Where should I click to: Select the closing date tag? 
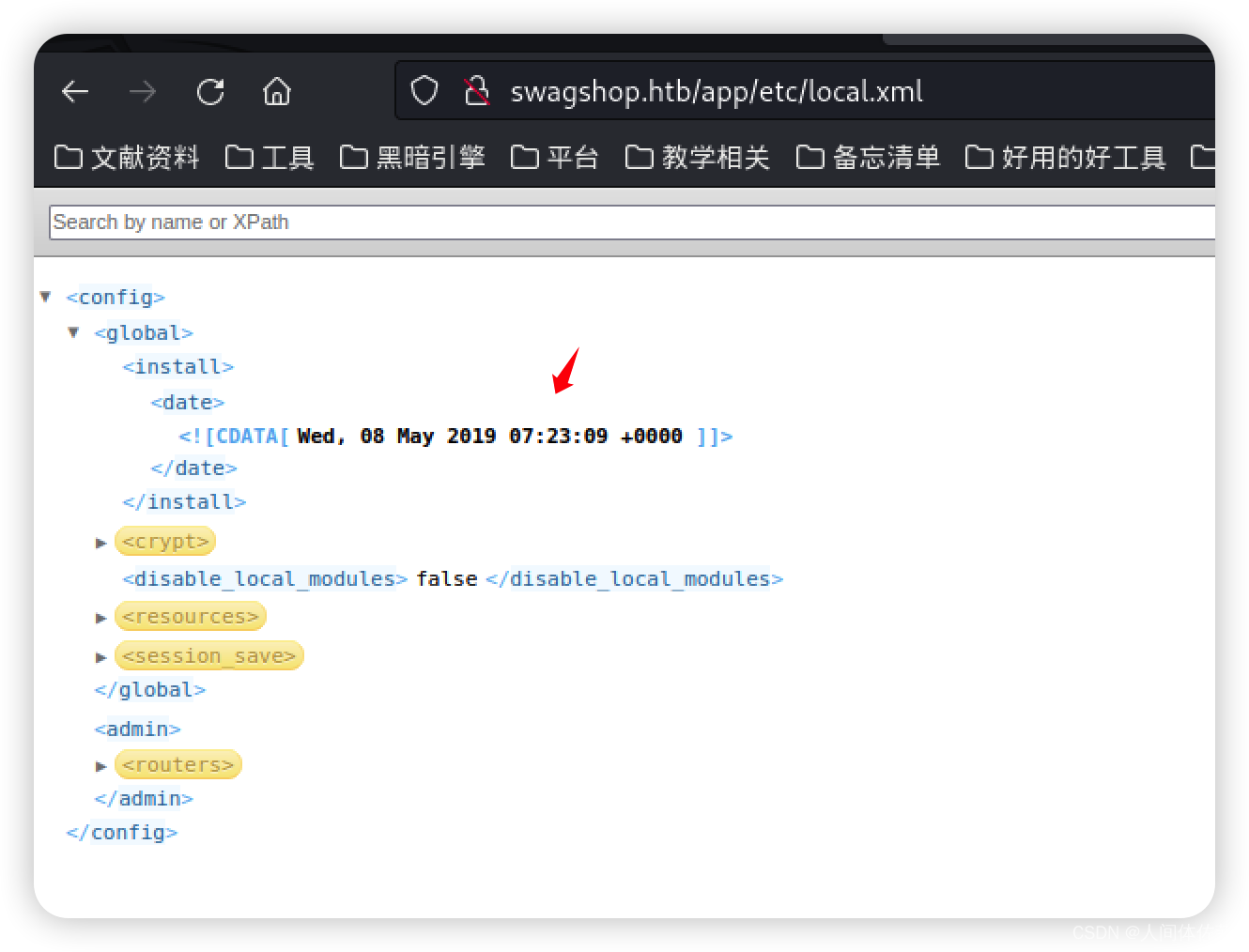point(194,468)
